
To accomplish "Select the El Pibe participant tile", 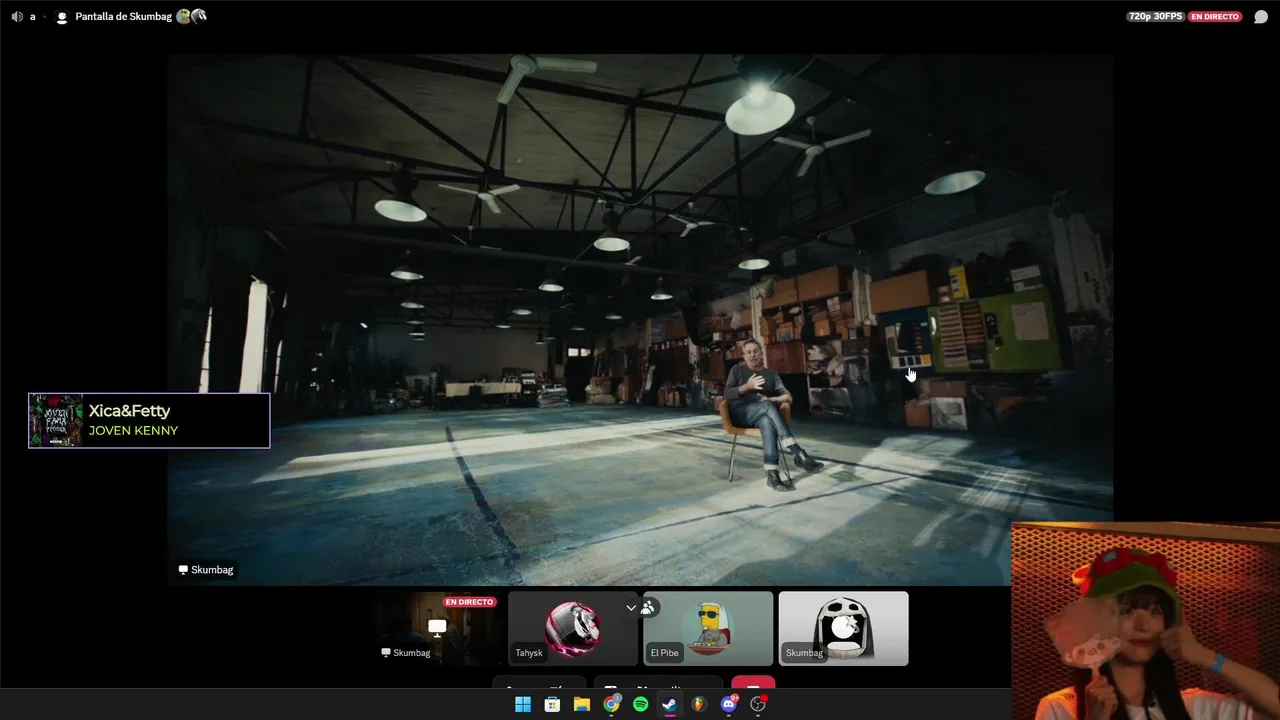I will (708, 628).
